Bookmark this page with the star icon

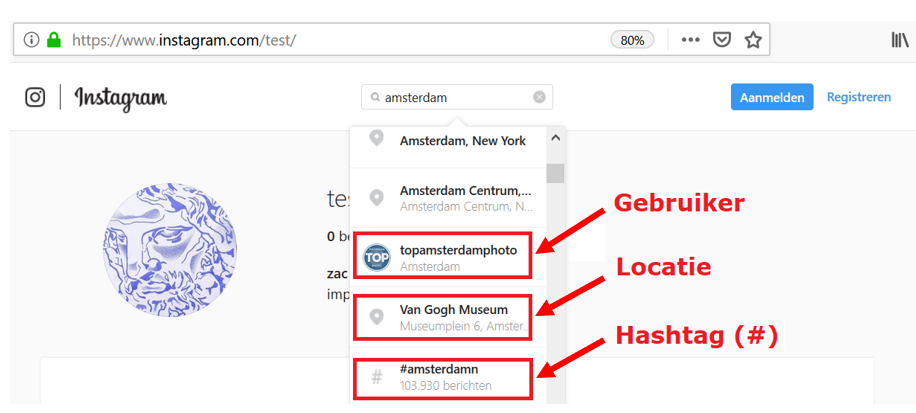753,40
